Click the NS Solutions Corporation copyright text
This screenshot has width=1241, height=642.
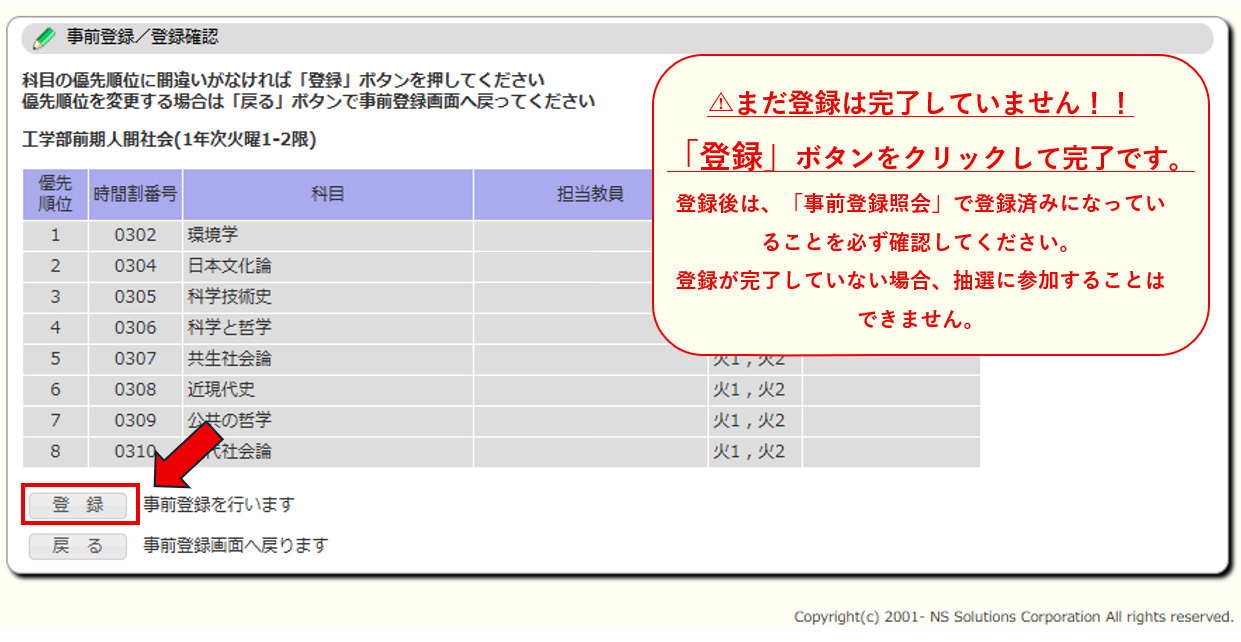click(1013, 617)
